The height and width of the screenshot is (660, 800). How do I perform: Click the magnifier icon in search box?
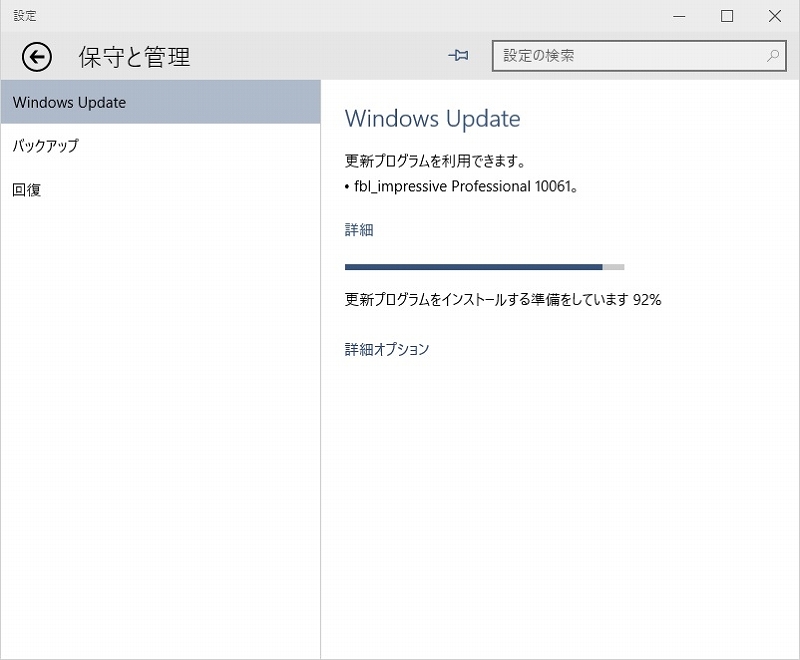[x=773, y=56]
